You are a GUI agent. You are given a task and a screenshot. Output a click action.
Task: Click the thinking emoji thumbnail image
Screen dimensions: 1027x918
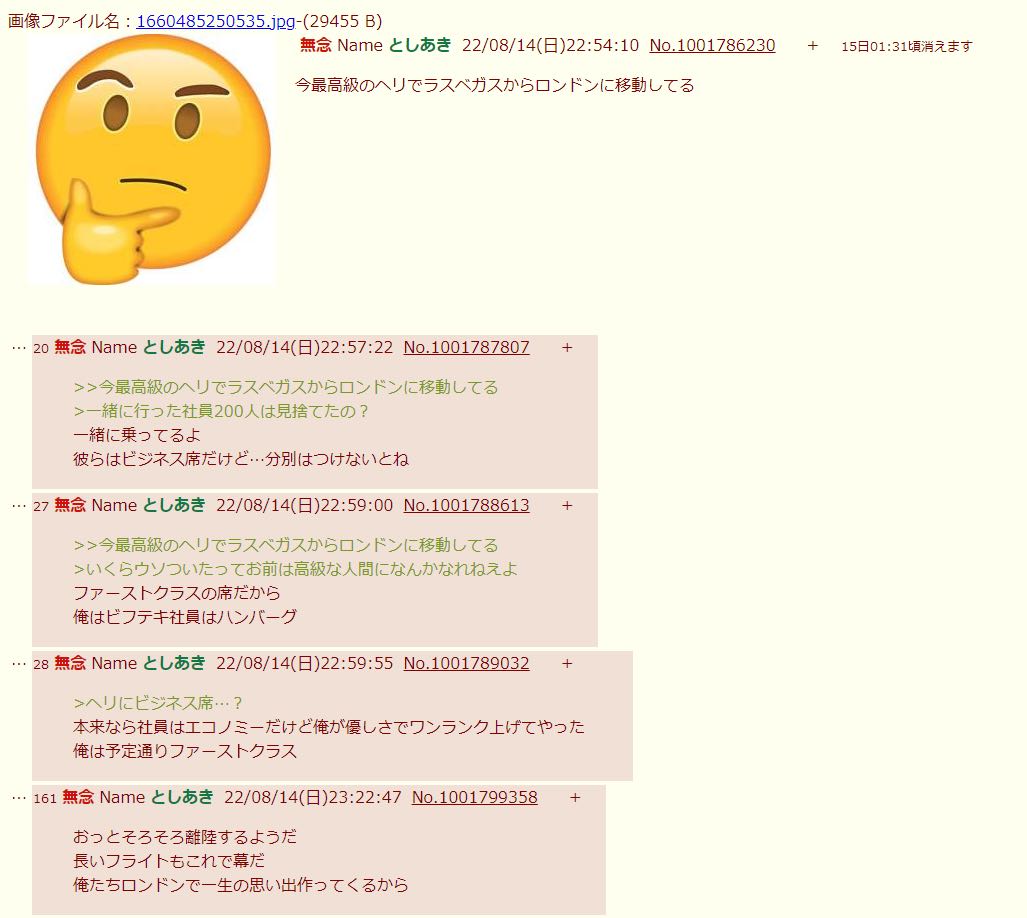tap(152, 159)
